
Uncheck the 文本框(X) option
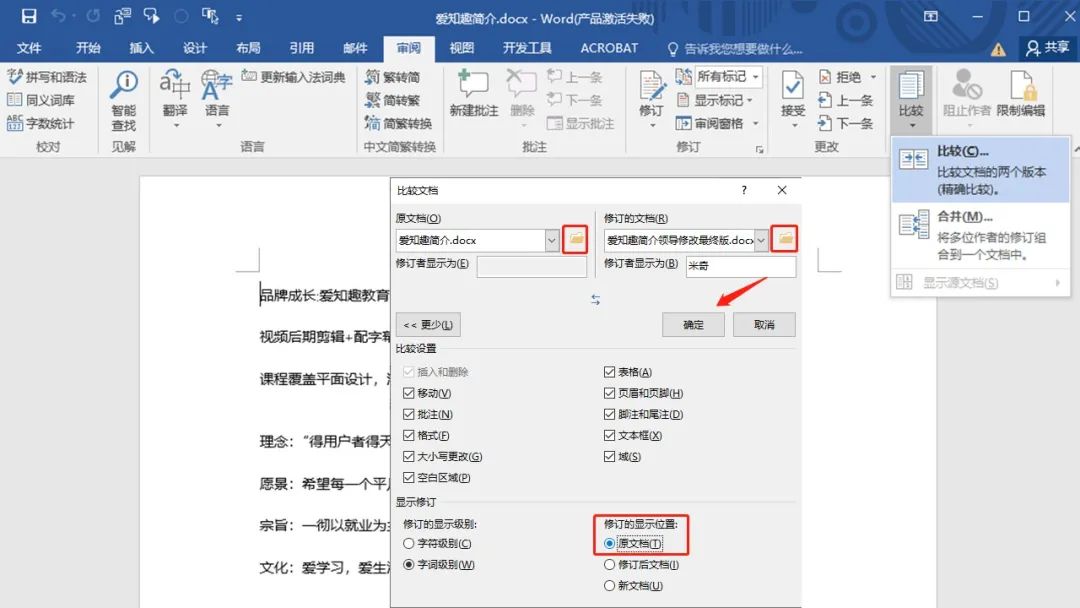[609, 436]
